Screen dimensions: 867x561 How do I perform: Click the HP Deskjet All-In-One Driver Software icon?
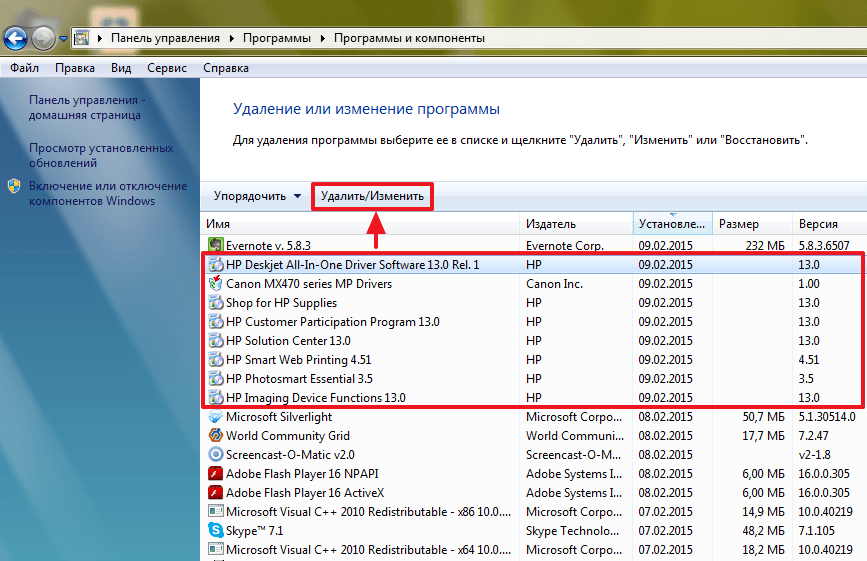click(216, 264)
